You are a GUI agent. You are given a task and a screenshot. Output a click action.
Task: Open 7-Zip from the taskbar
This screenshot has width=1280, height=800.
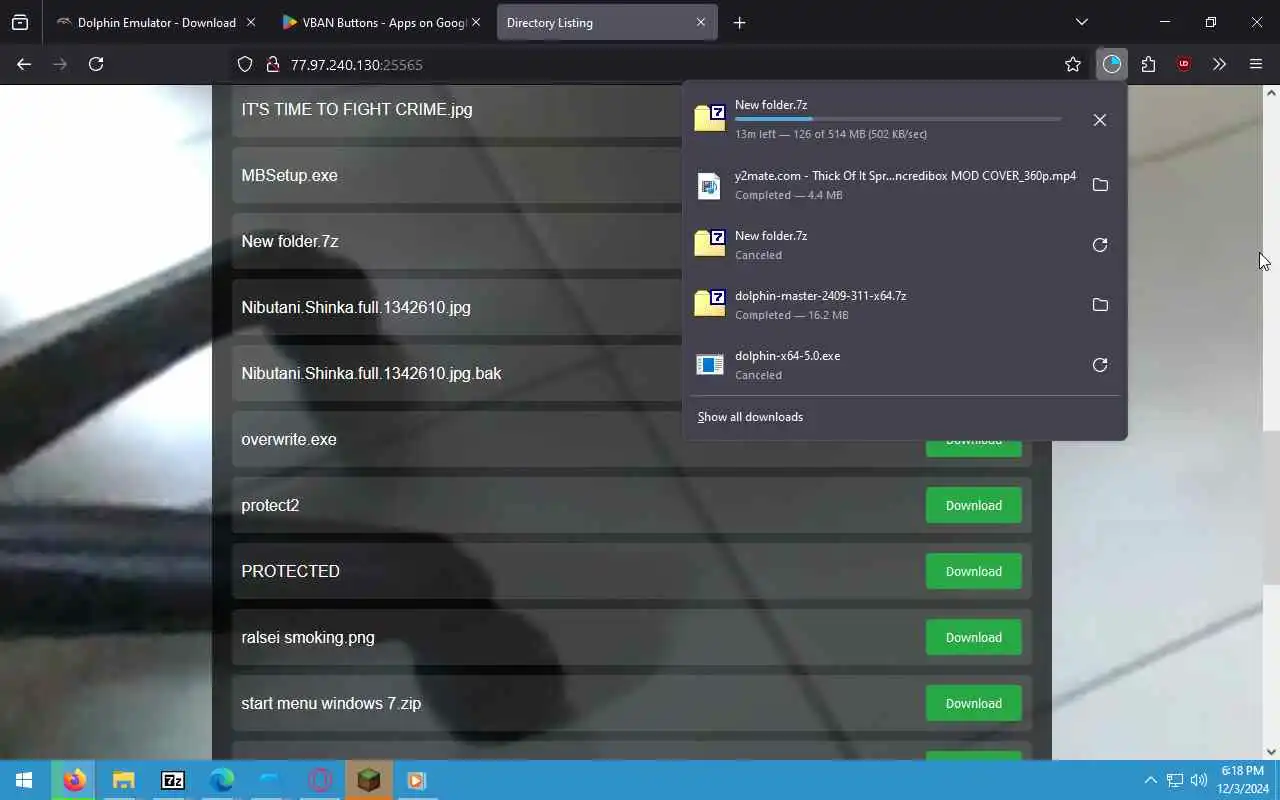point(172,780)
